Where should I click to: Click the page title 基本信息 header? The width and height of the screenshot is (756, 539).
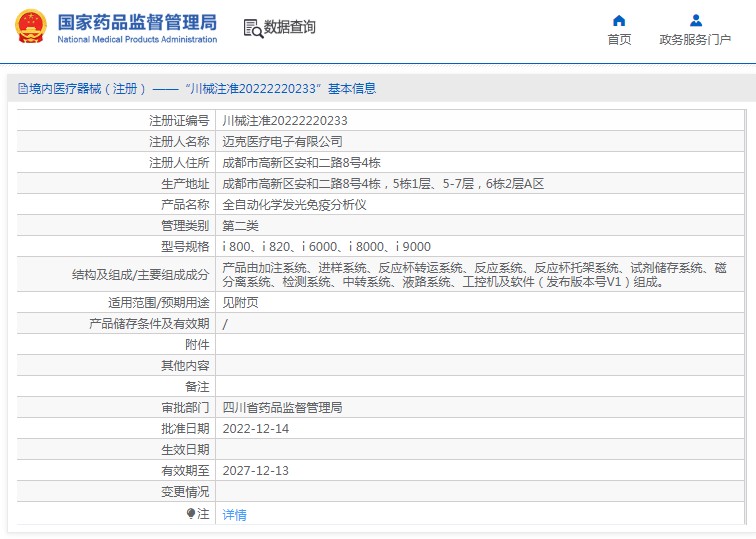(352, 89)
